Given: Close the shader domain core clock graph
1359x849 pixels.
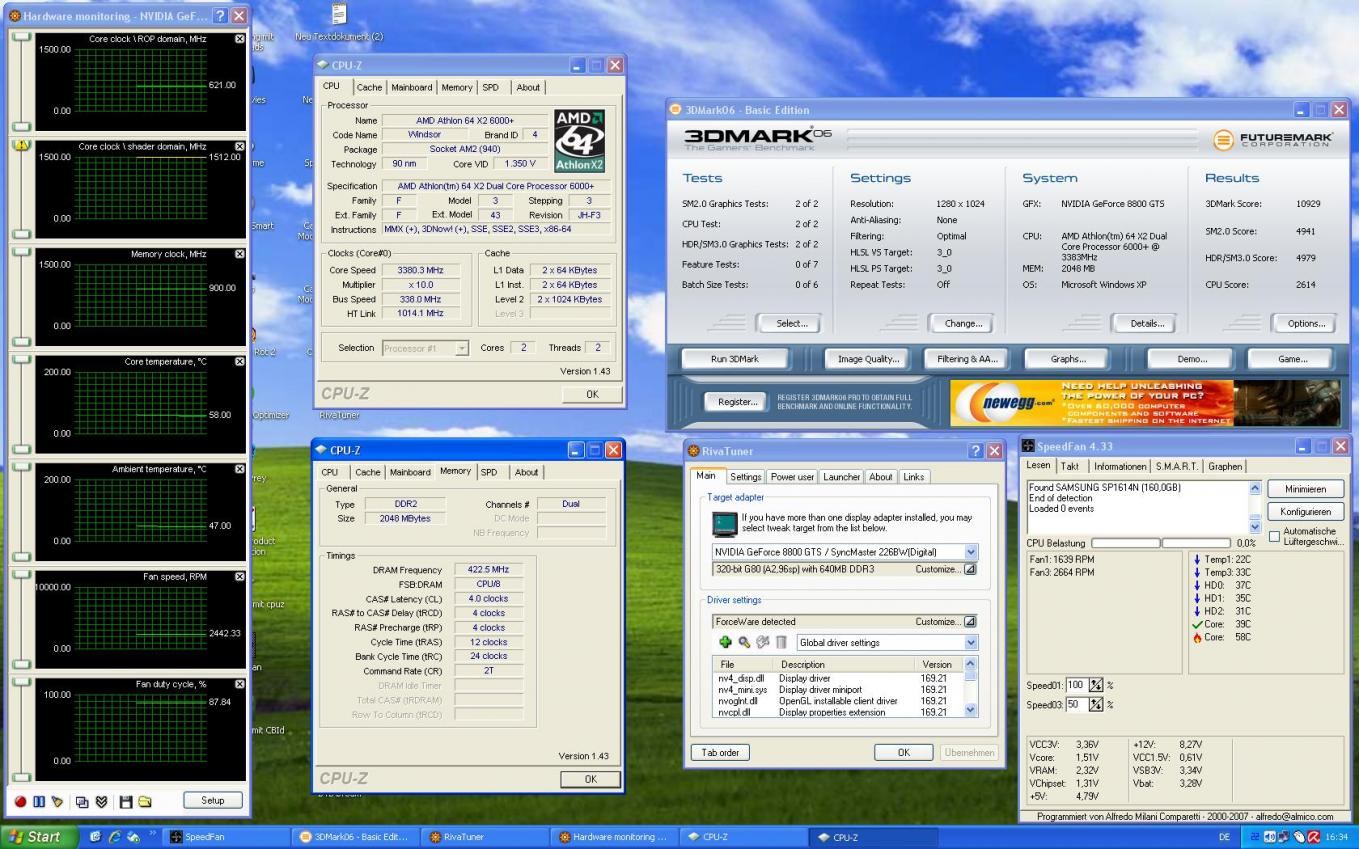Looking at the screenshot, I should click(x=239, y=147).
